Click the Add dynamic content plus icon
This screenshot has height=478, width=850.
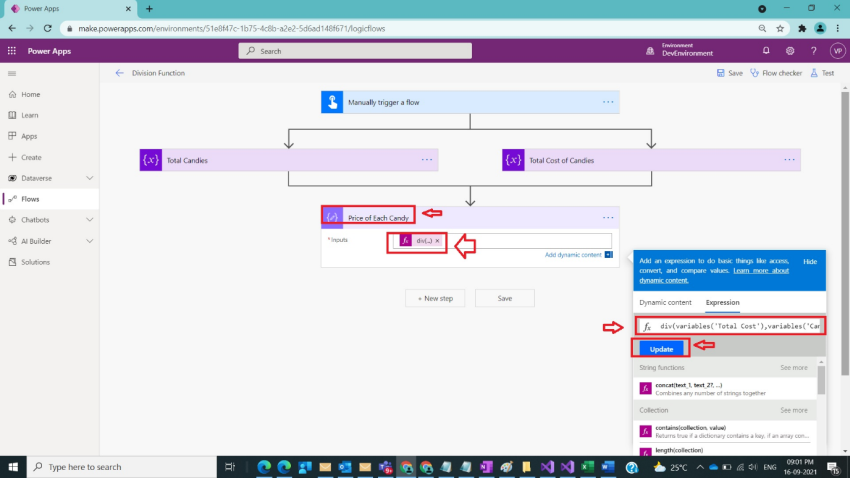(x=608, y=255)
